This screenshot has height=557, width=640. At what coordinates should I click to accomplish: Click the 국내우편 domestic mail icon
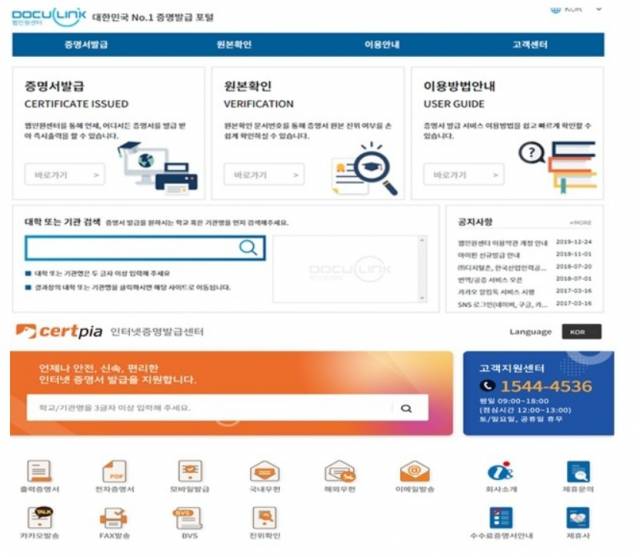[264, 472]
